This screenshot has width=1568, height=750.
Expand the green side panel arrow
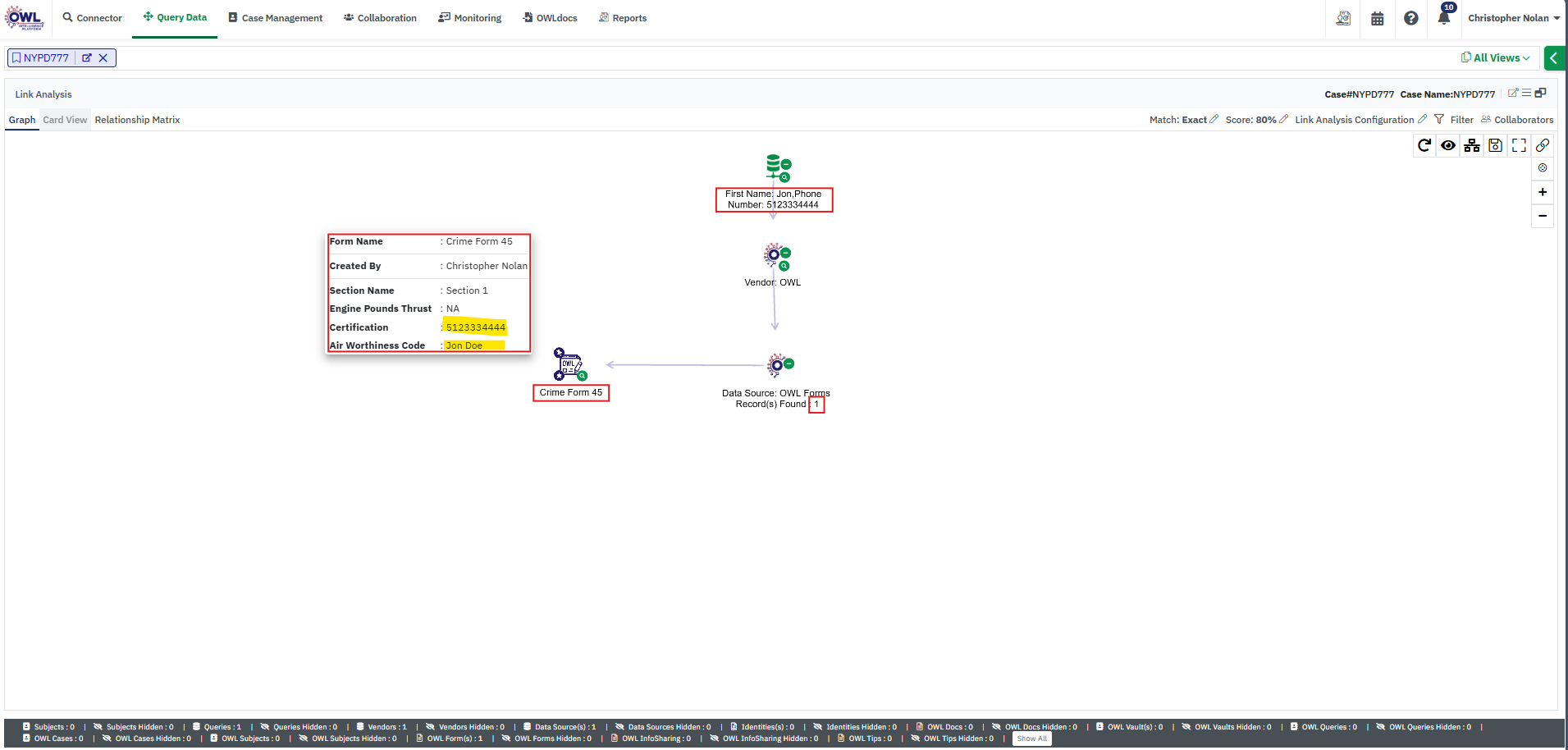point(1554,57)
